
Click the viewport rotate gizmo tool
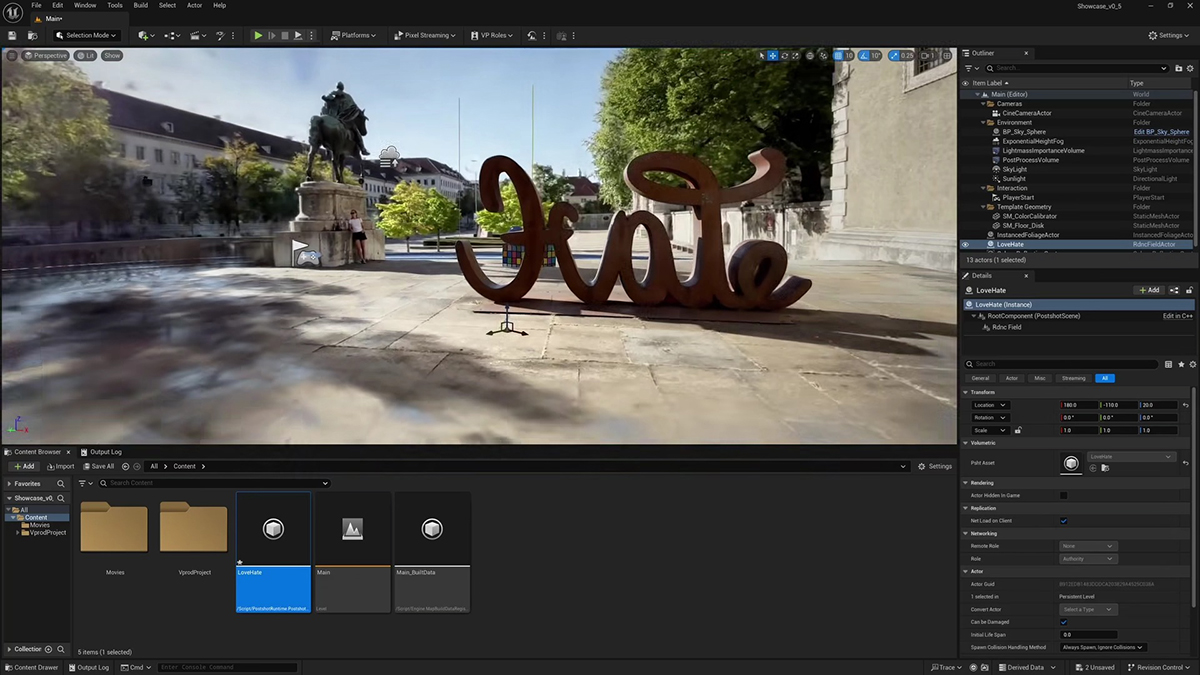(785, 56)
